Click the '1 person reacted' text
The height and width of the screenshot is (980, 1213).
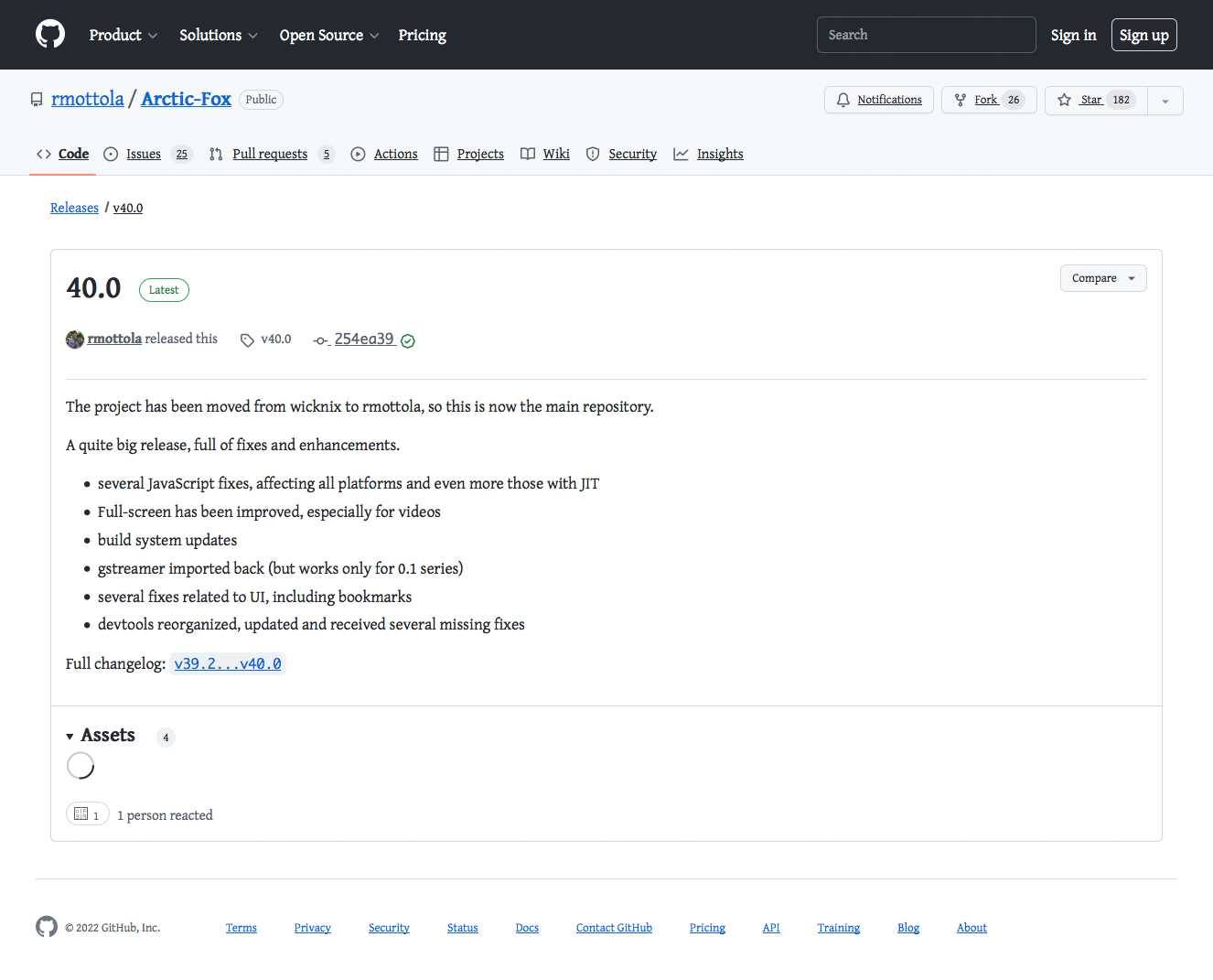click(165, 815)
